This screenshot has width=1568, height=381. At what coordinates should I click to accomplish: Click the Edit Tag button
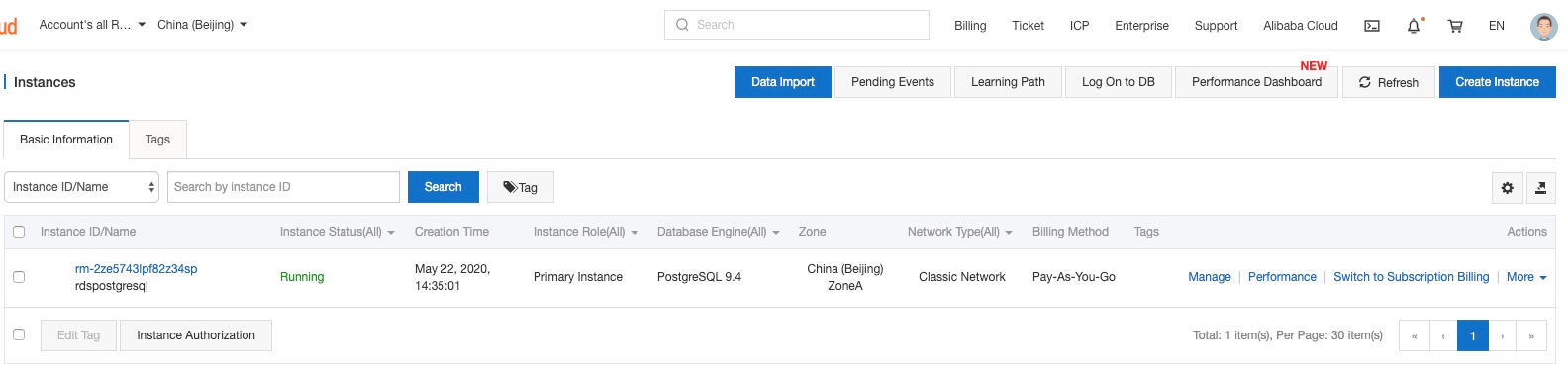(x=78, y=335)
